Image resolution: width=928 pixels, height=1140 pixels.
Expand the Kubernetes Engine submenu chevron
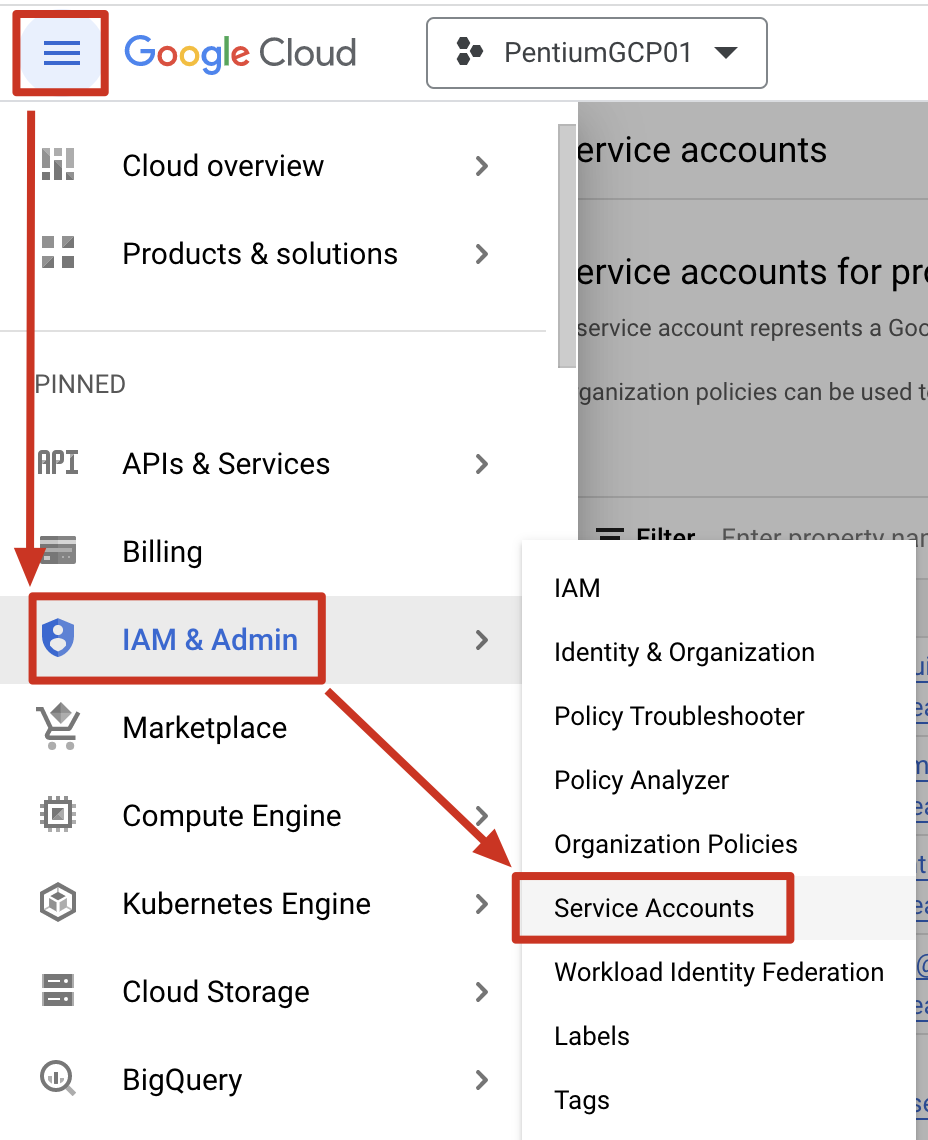click(481, 904)
